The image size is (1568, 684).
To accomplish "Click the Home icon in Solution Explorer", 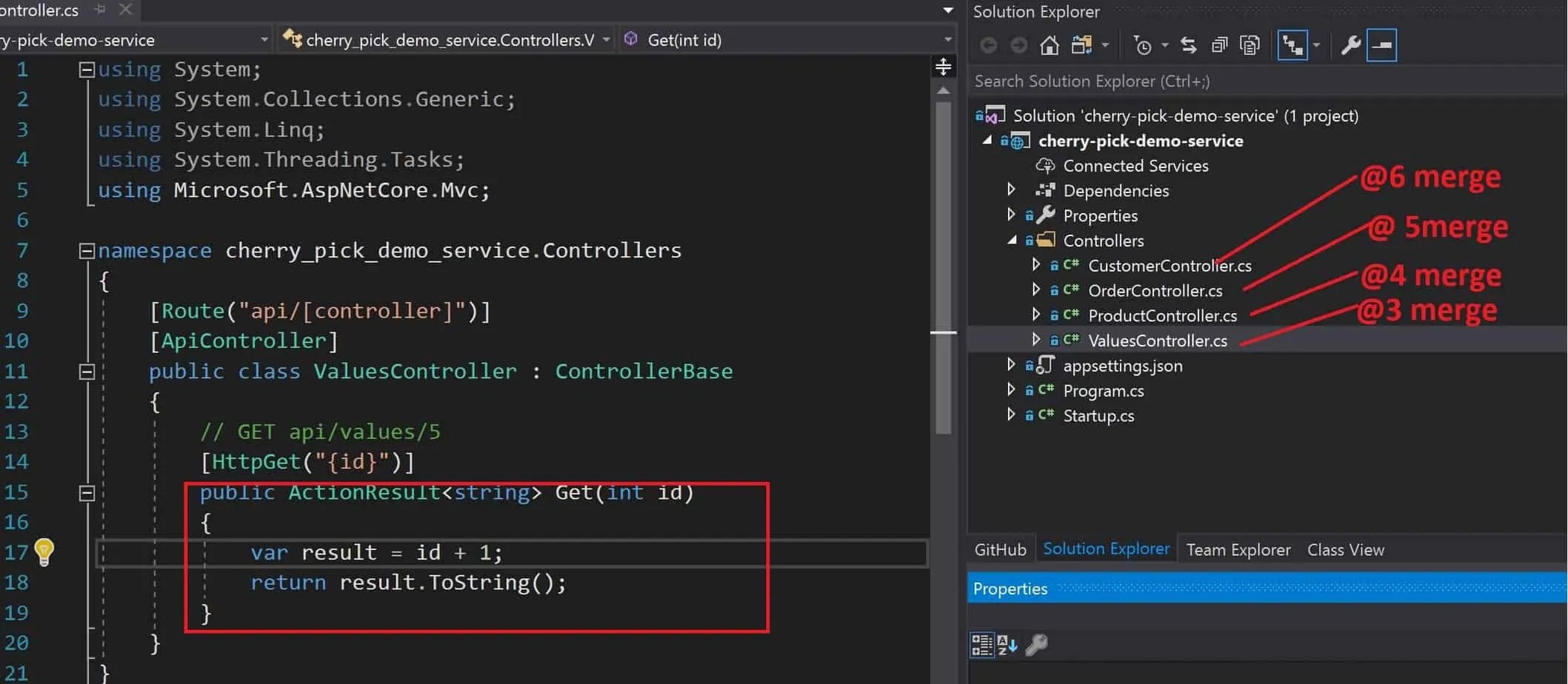I will pyautogui.click(x=1049, y=44).
